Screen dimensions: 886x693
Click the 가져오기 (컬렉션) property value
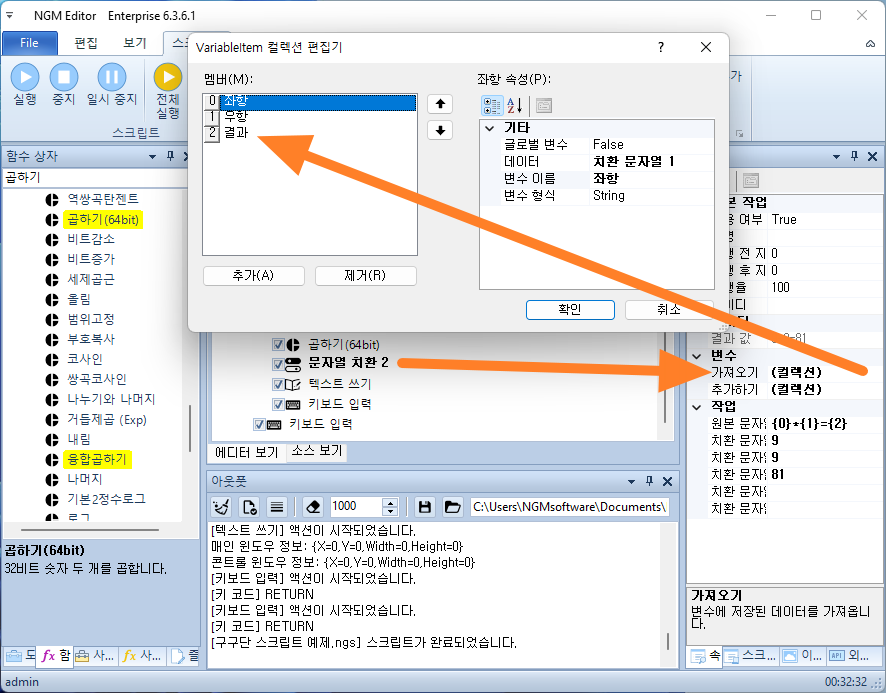824,373
